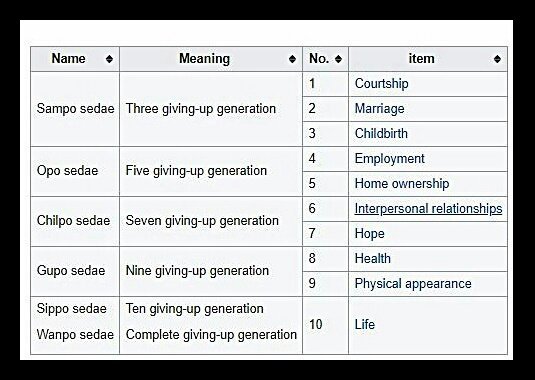The image size is (535, 380).
Task: Open the Interpersonal relationships link
Action: (428, 208)
